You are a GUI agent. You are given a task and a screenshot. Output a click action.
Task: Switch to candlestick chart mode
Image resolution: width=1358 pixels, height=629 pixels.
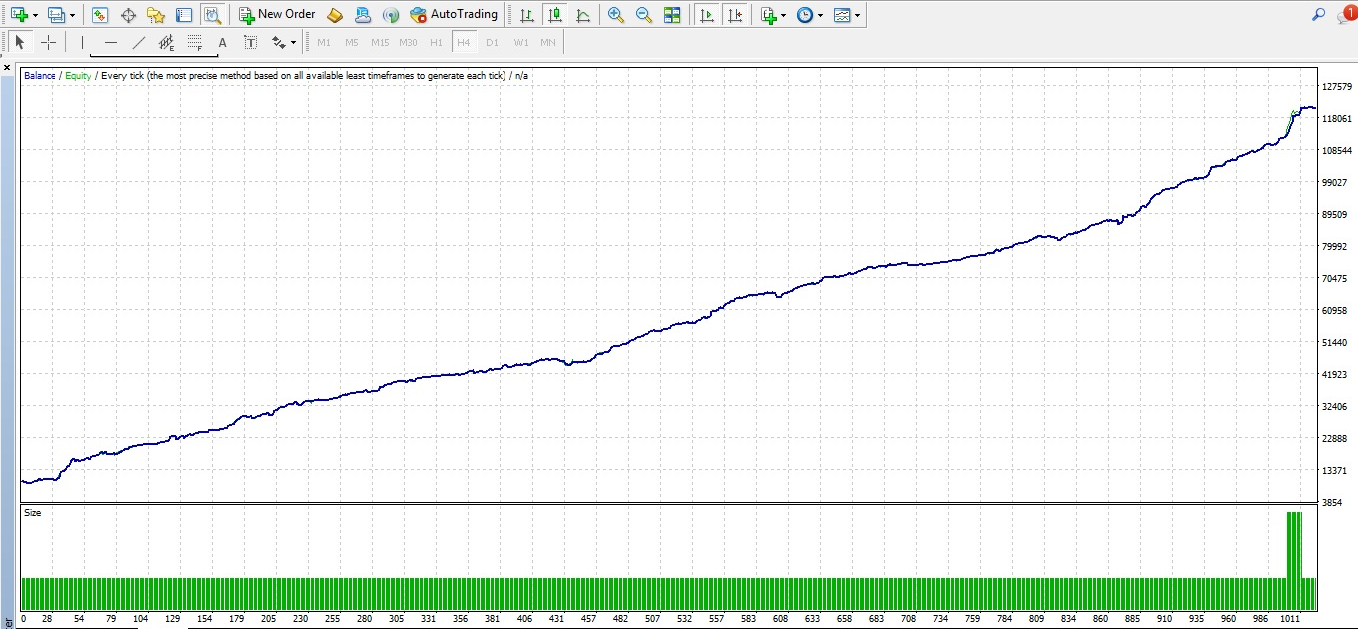coord(554,15)
